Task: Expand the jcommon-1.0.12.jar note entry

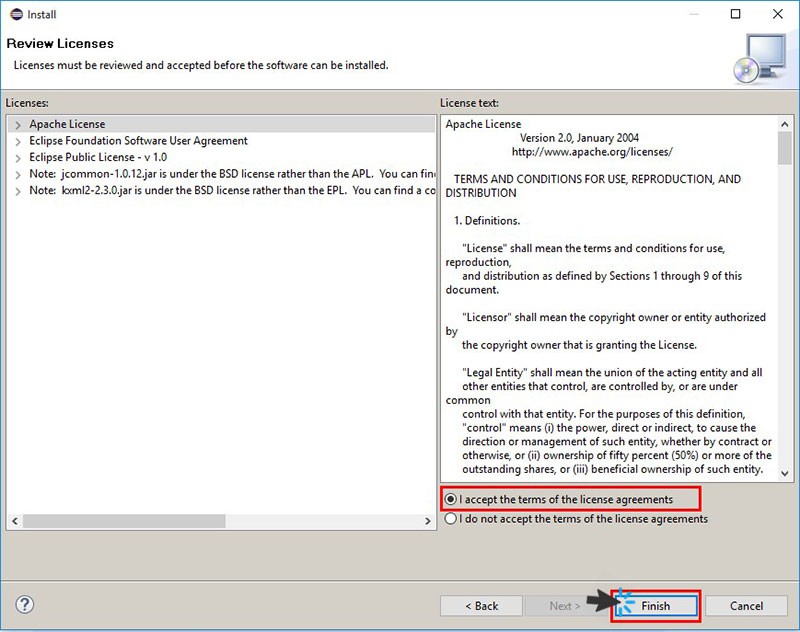Action: click(18, 174)
